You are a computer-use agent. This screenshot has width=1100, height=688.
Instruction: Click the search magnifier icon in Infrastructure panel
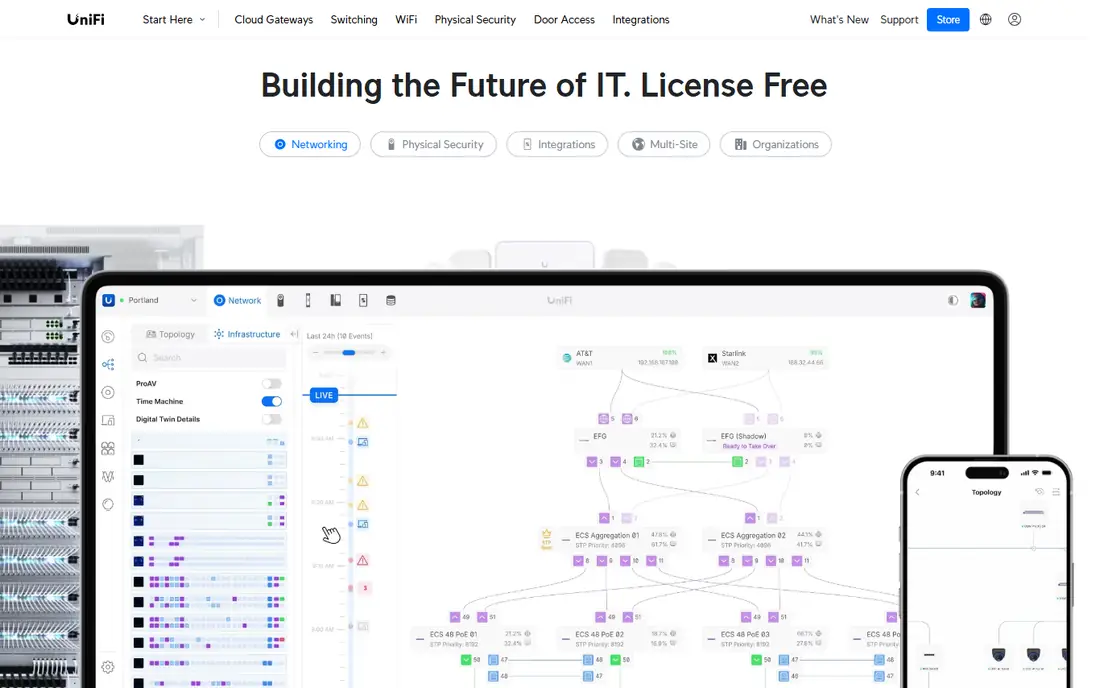point(142,358)
